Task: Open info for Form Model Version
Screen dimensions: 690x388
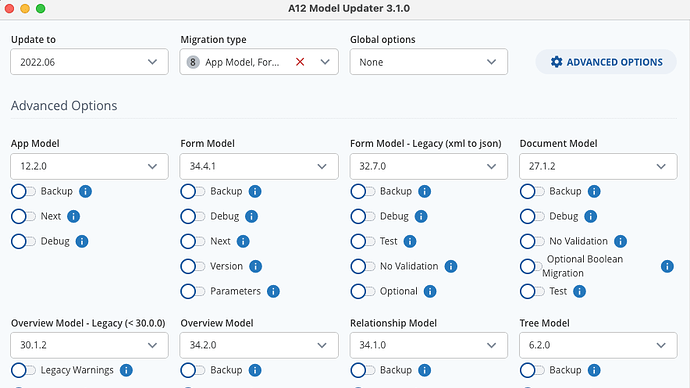Action: (x=255, y=266)
